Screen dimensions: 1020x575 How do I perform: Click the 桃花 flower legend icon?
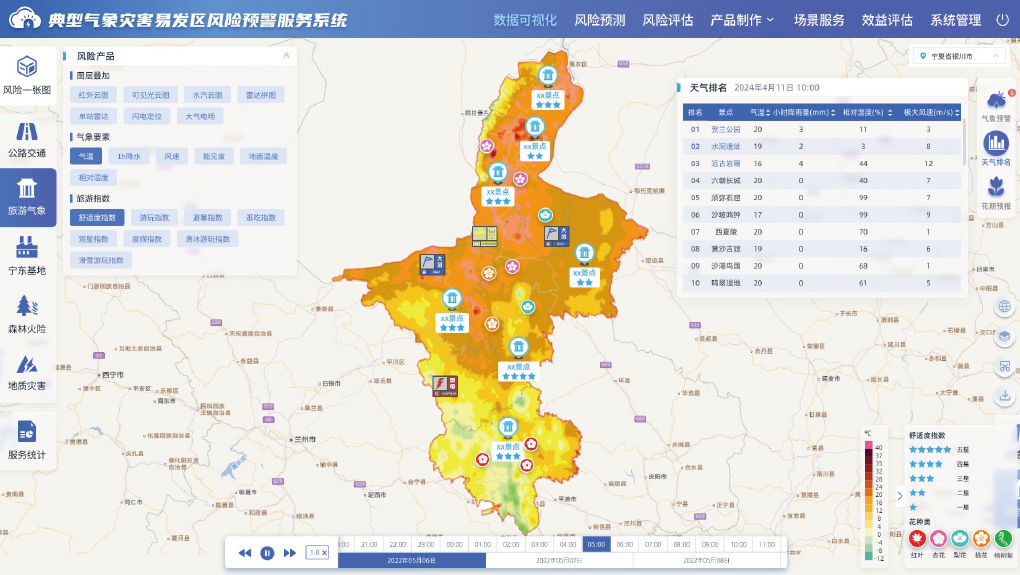click(981, 539)
